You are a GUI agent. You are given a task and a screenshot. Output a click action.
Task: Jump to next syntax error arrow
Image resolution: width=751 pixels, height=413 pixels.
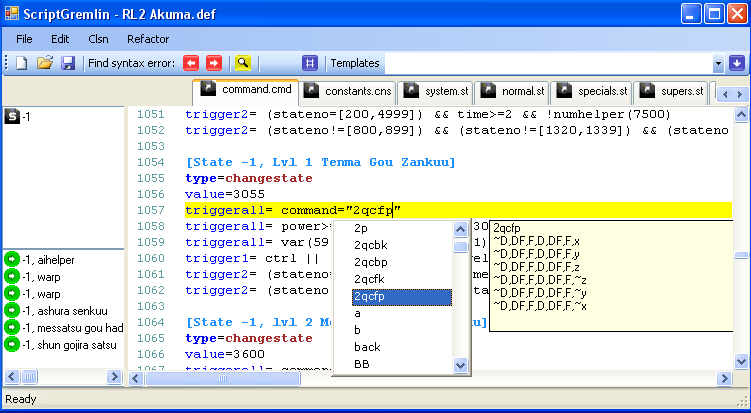(214, 63)
